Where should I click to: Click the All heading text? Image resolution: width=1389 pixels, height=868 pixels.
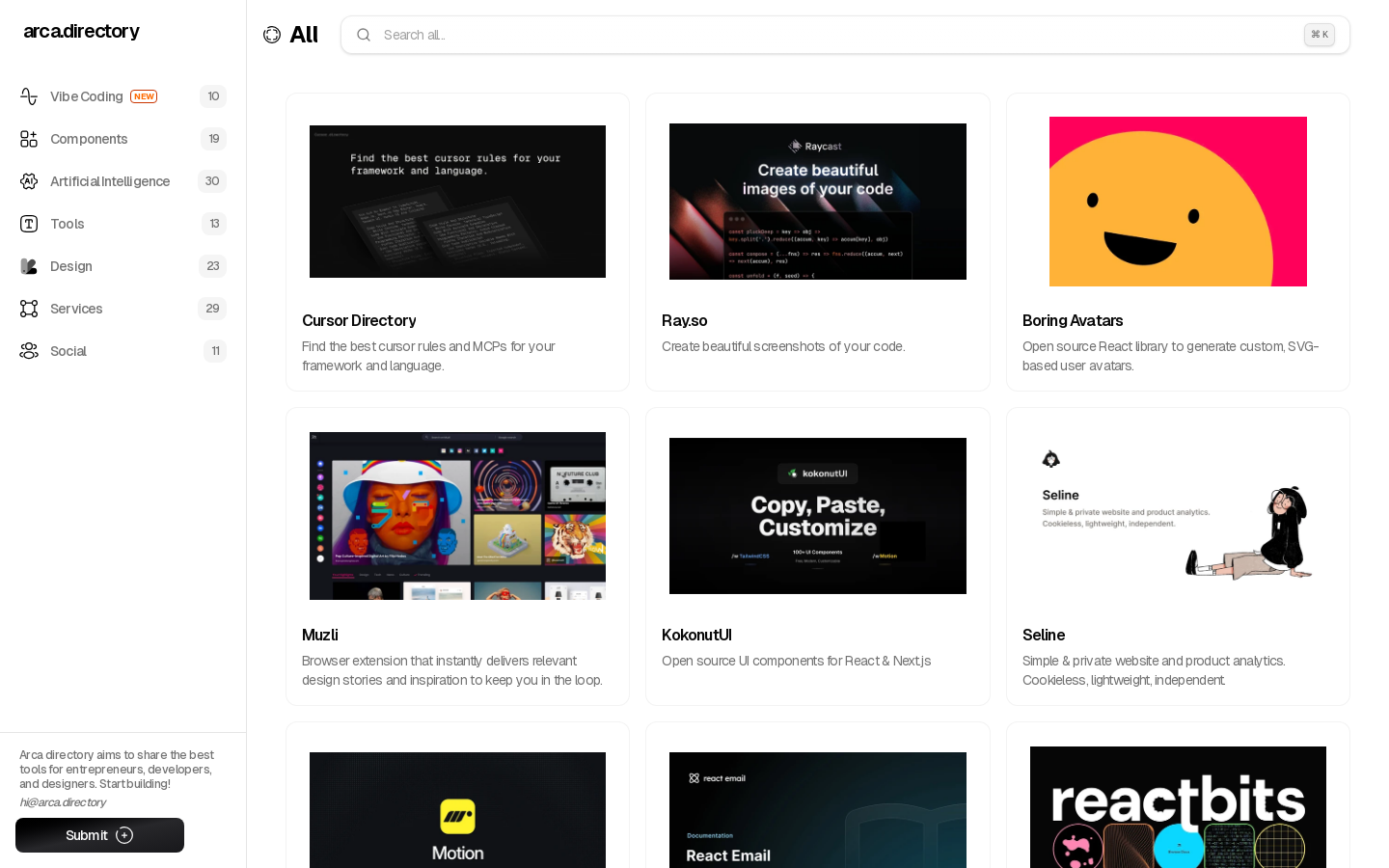[304, 35]
